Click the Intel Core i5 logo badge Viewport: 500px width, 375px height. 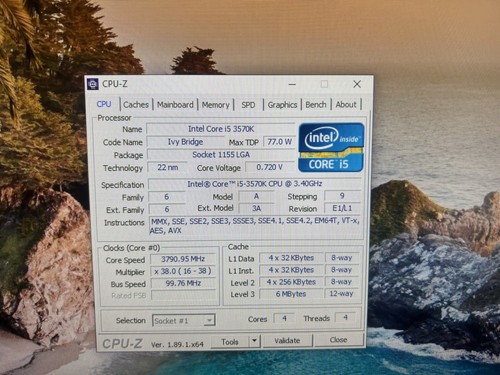[331, 147]
